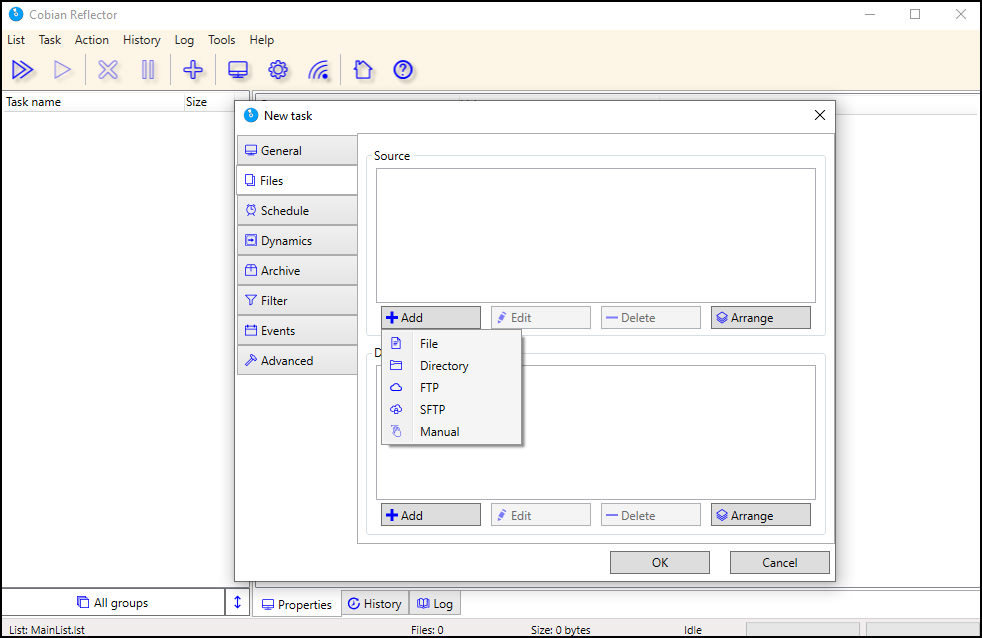Run all tasks with double-arrow toolbar icon
The height and width of the screenshot is (638, 982).
23,69
